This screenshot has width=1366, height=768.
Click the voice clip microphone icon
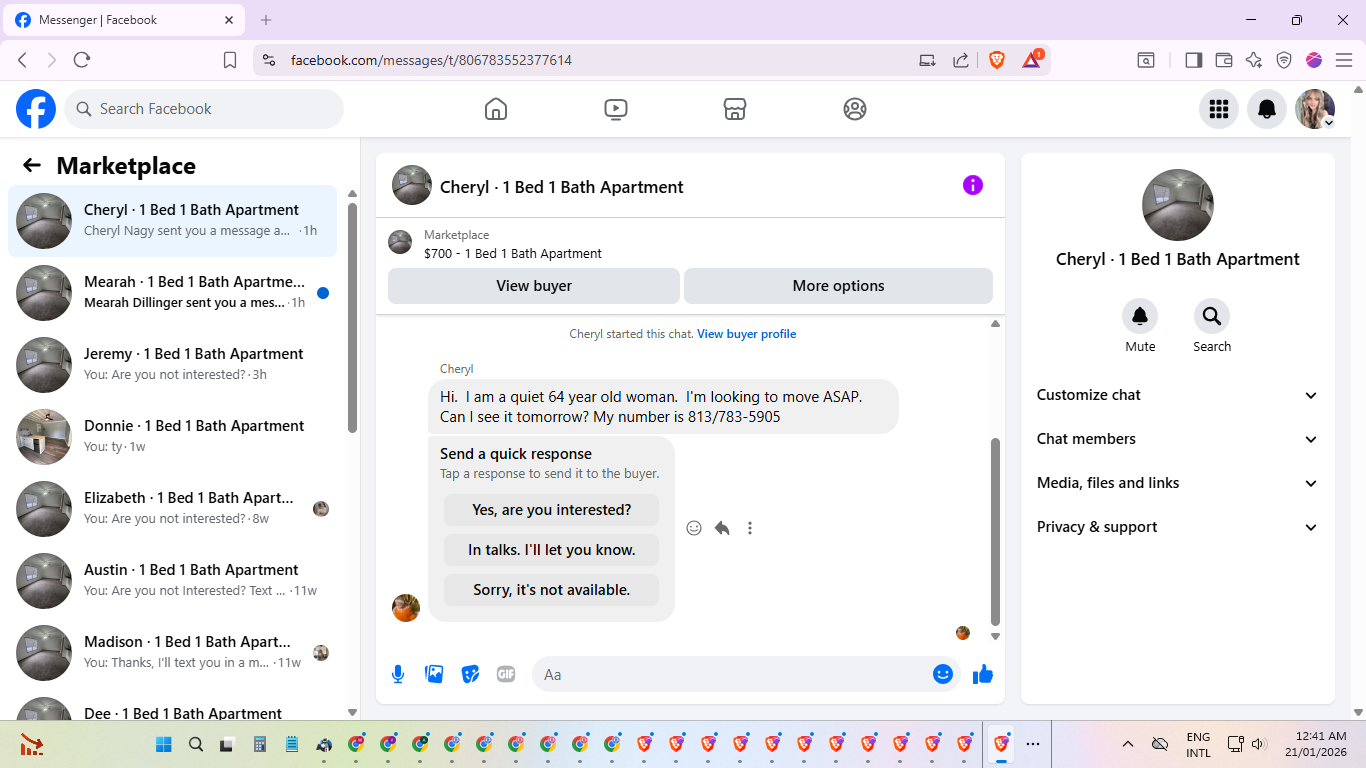point(398,674)
